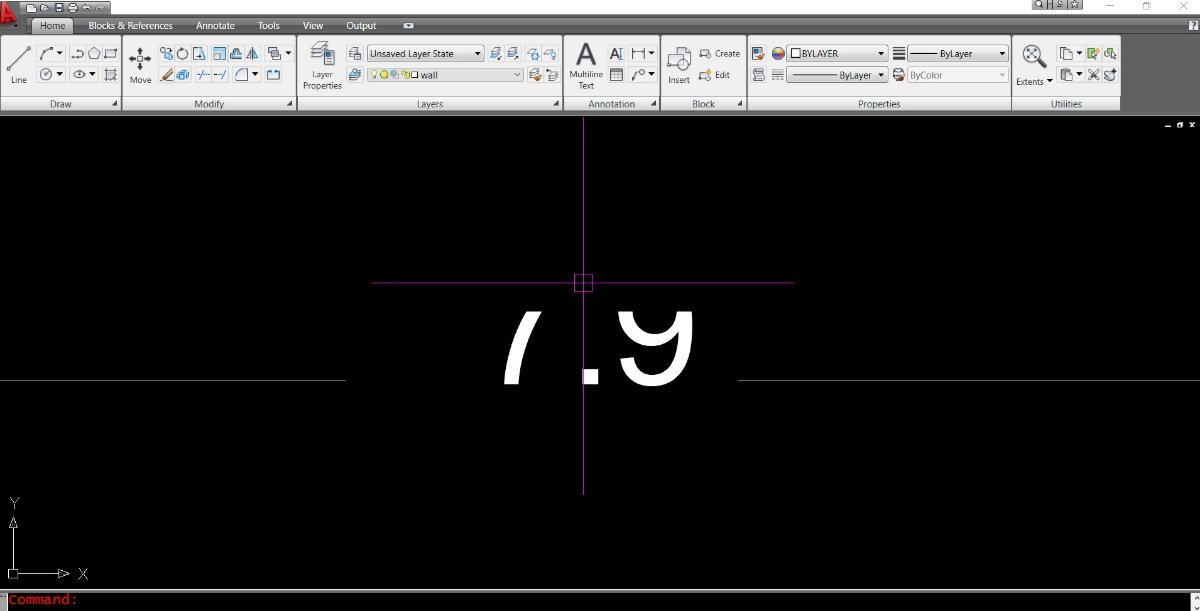This screenshot has height=611, width=1200.
Task: Click the Polygon tool icon
Action: [x=94, y=54]
